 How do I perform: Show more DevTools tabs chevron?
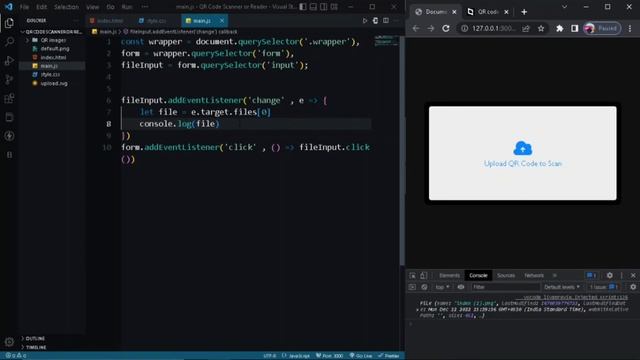pyautogui.click(x=555, y=276)
